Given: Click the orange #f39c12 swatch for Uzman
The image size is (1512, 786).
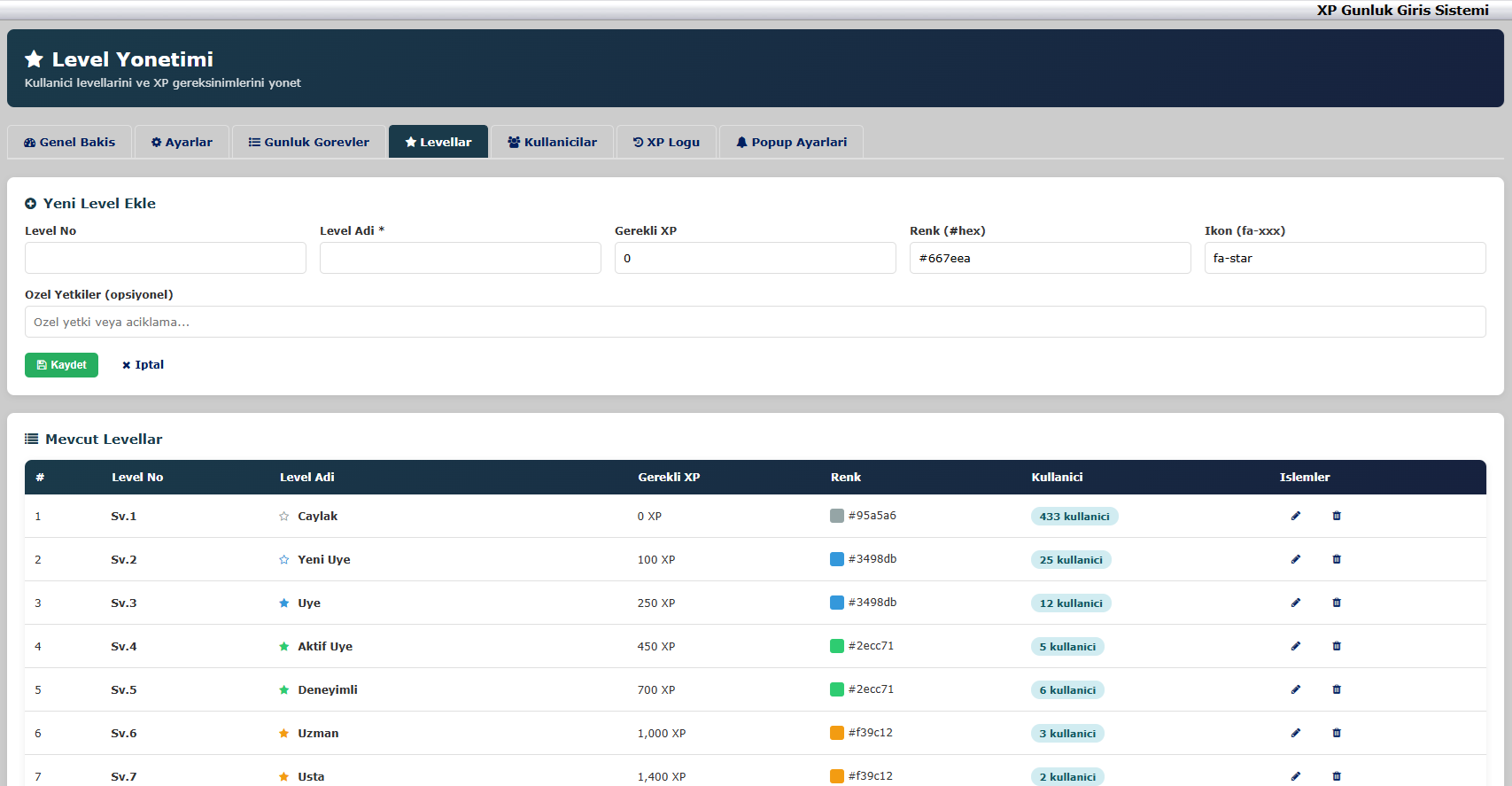Looking at the screenshot, I should coord(836,733).
